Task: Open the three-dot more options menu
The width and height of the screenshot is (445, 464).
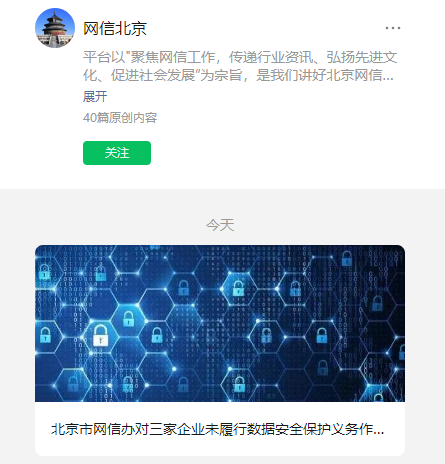Action: 393,28
